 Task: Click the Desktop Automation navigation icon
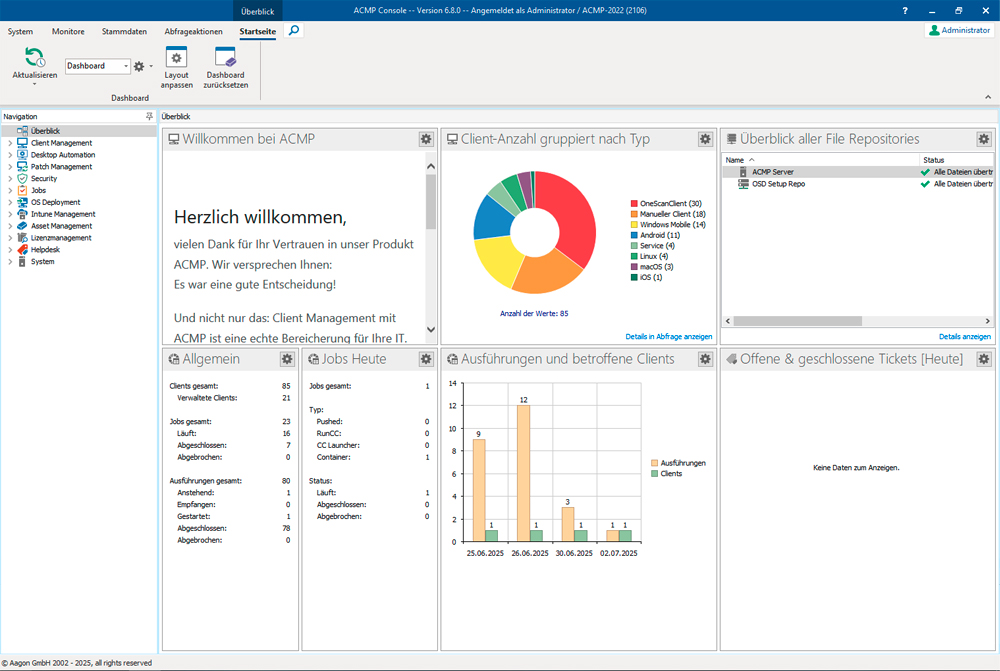coord(22,154)
